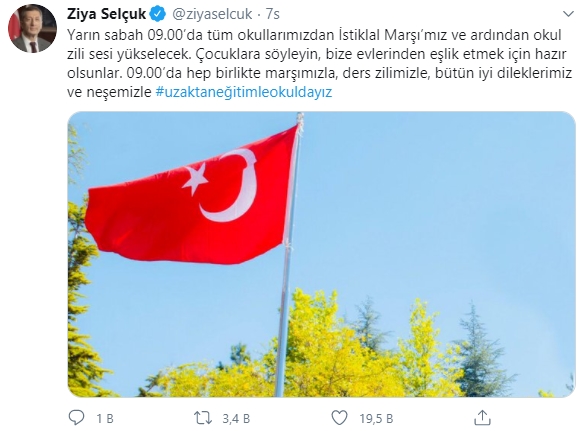Click the 7s timestamp of the tweet

(x=272, y=14)
